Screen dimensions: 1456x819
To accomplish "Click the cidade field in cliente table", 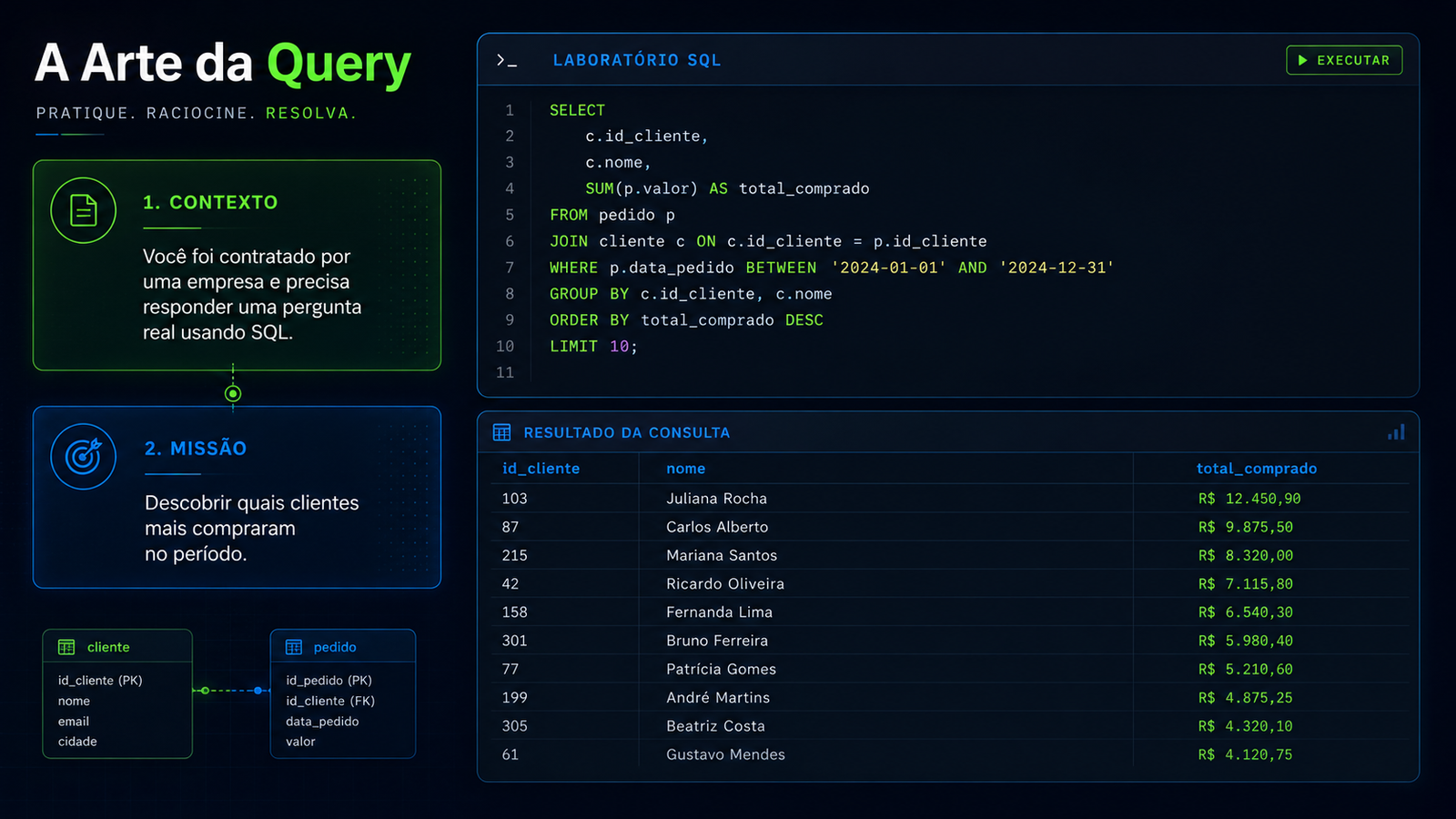I will coord(77,742).
